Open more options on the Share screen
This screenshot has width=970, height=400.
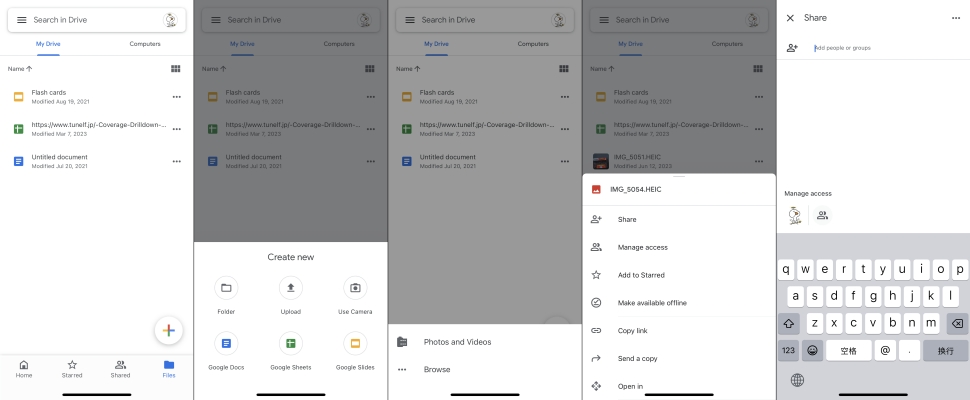pos(956,18)
